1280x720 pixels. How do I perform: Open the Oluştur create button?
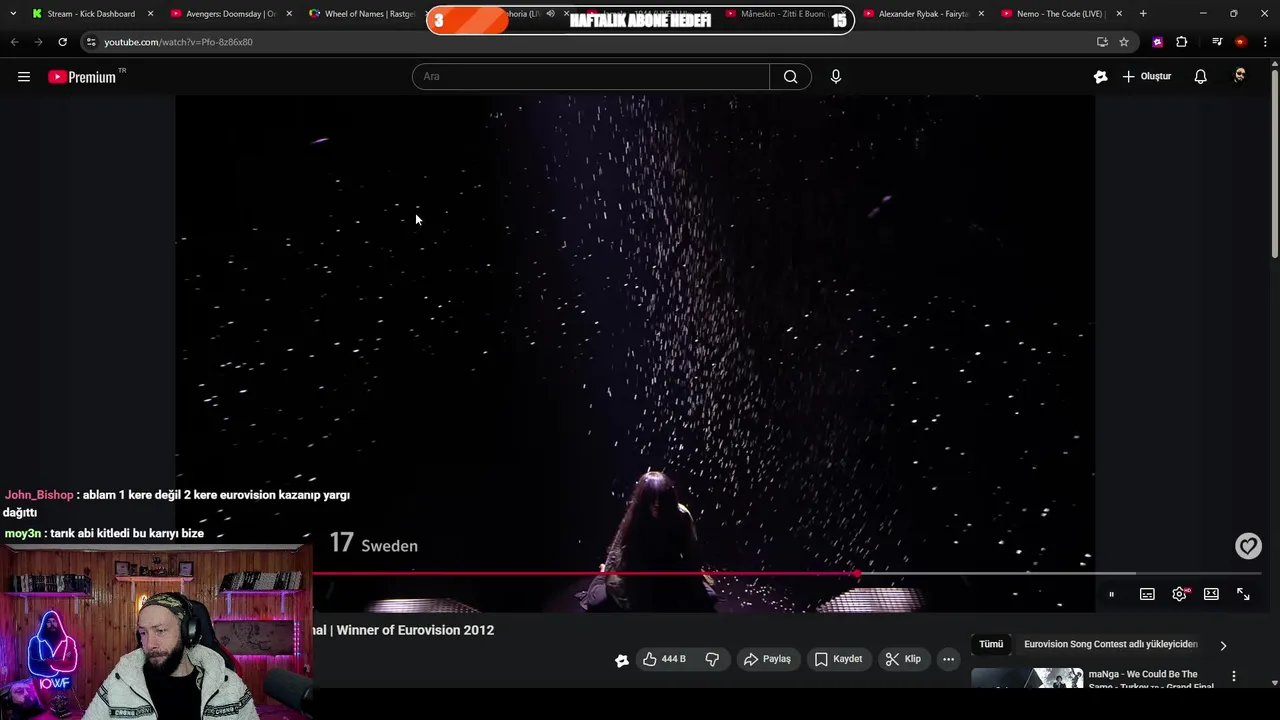[x=1147, y=77]
